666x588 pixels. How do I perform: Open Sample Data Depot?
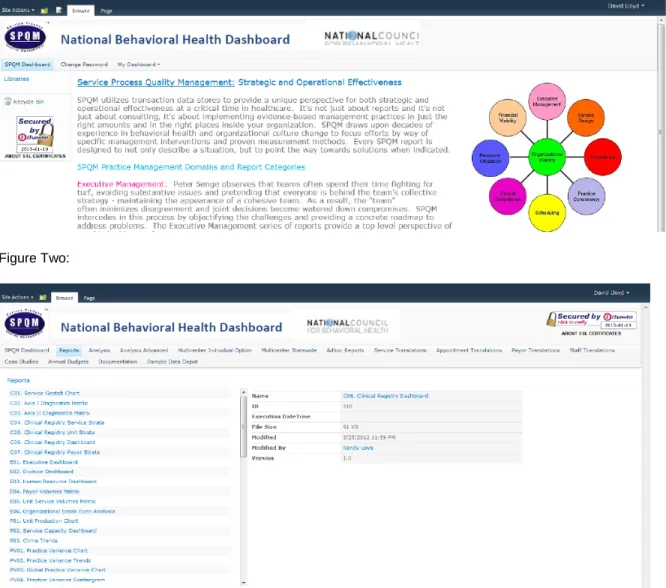coord(172,362)
